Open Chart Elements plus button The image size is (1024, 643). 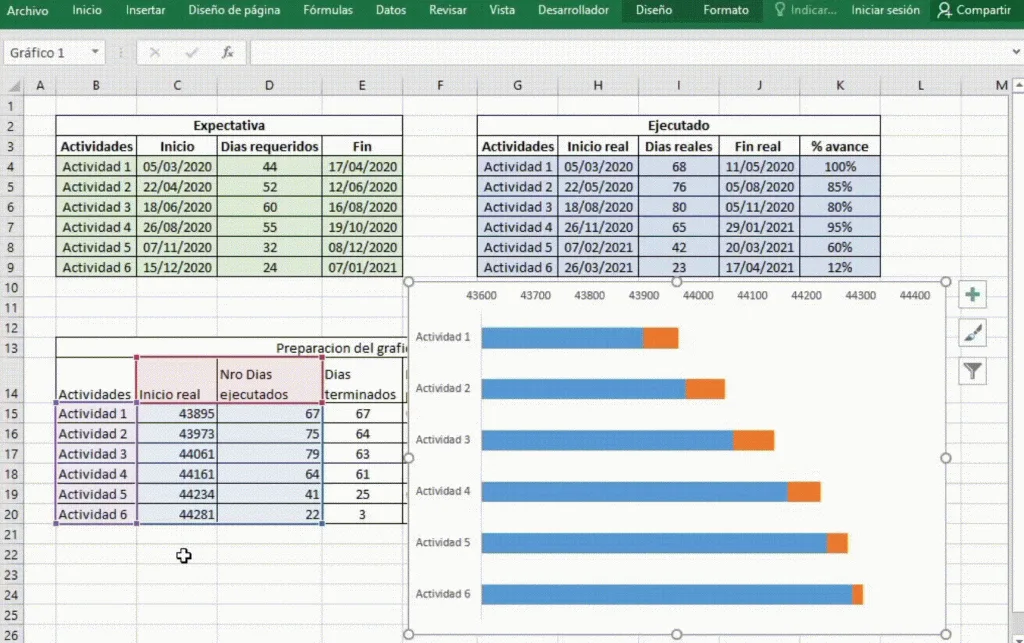tap(972, 294)
